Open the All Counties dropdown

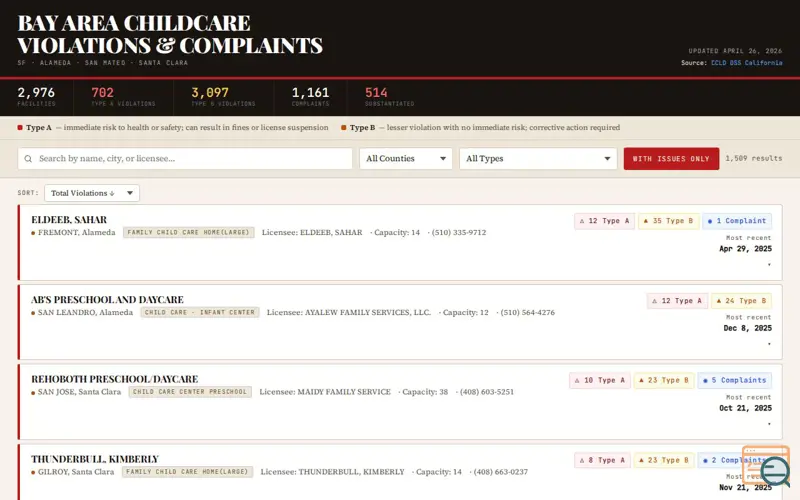coord(406,159)
